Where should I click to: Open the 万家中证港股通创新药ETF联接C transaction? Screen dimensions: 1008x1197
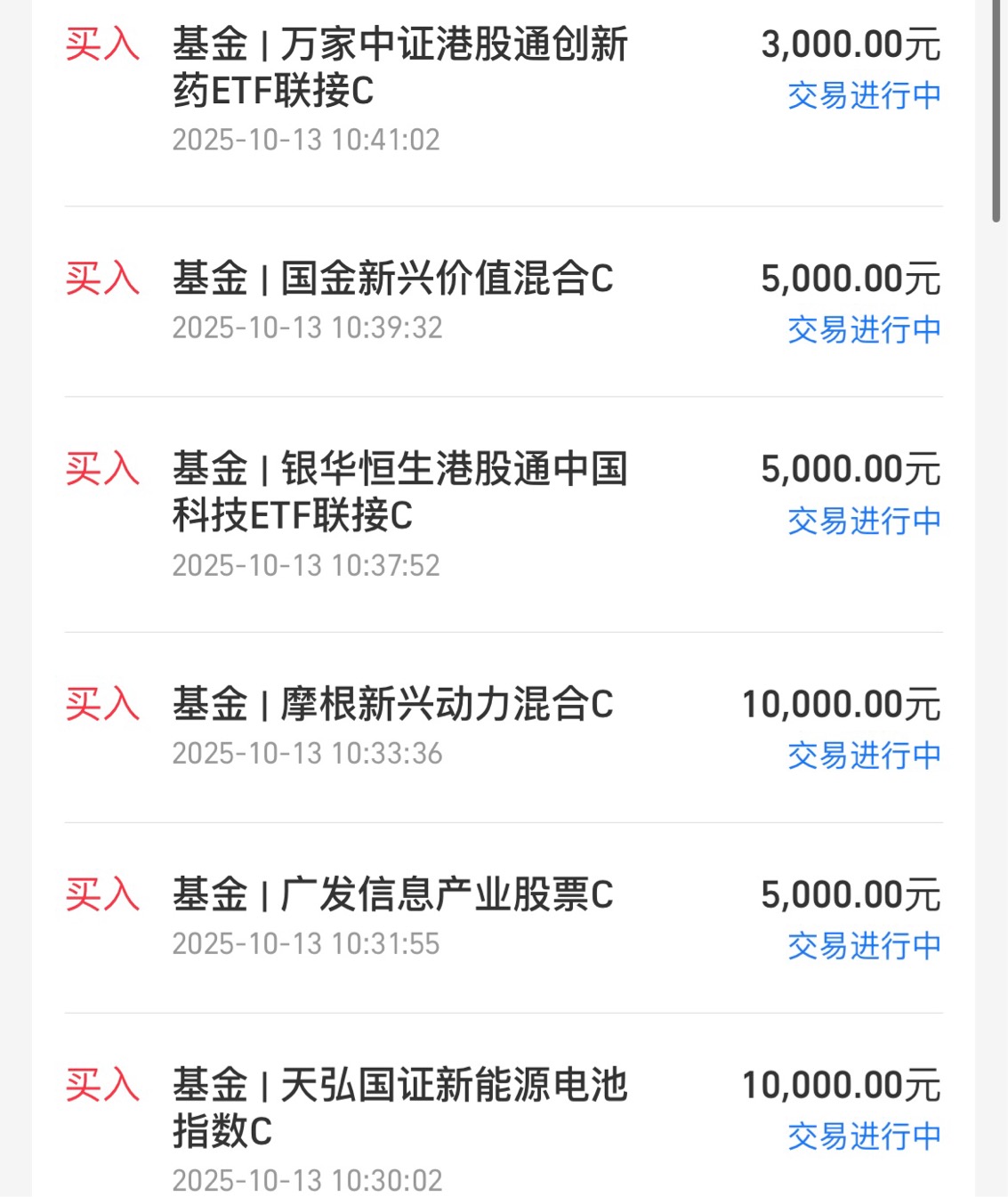point(400,68)
